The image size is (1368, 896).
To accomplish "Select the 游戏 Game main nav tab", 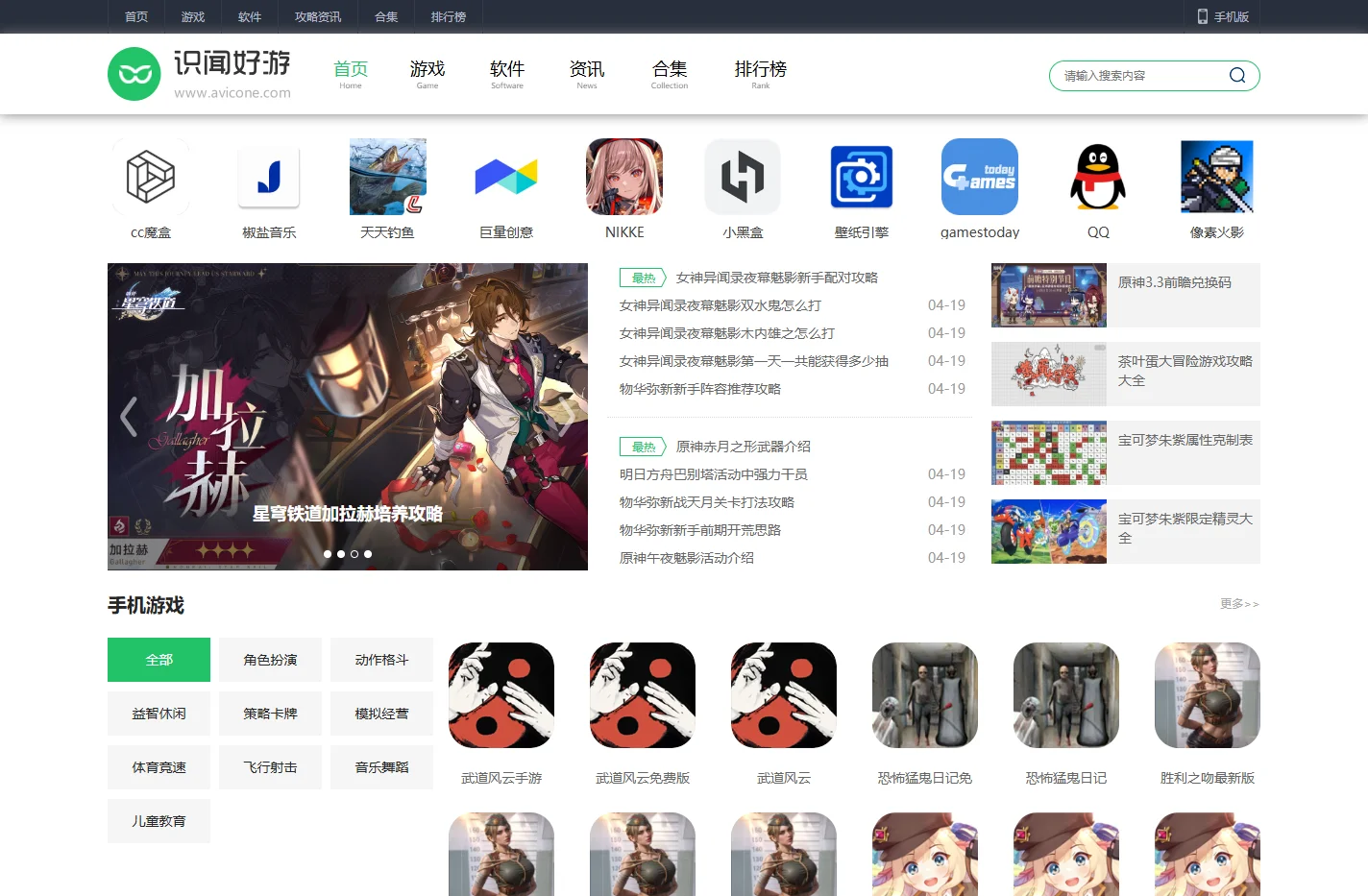I will pyautogui.click(x=427, y=74).
